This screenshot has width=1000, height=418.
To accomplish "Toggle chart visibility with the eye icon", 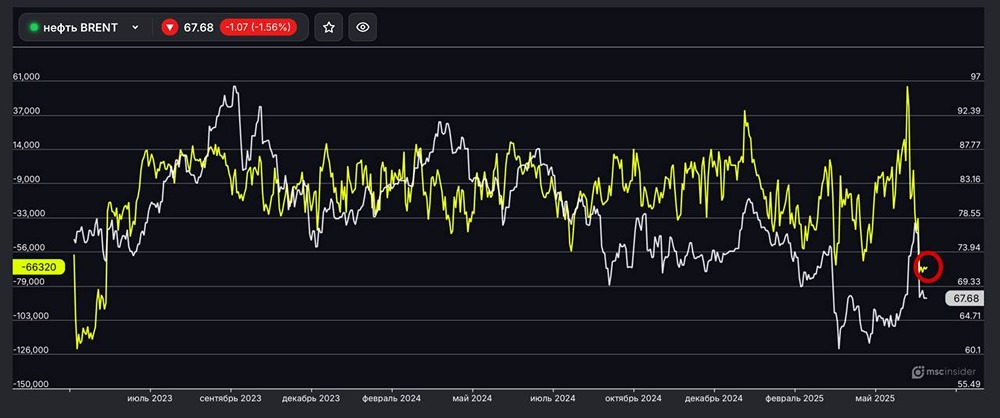I will click(362, 27).
